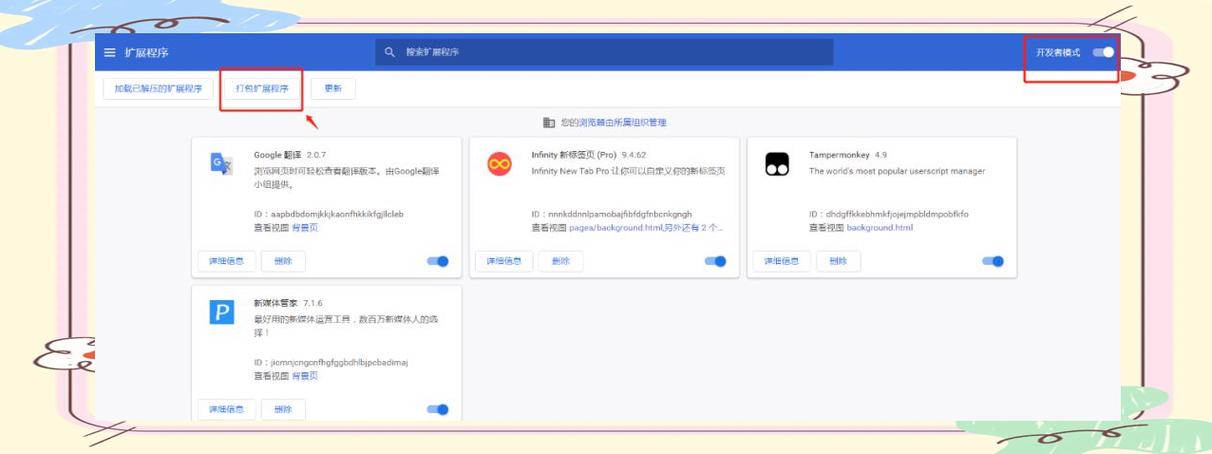Click the Infinity 新标签页 extension icon
Image resolution: width=1212 pixels, height=454 pixels.
click(x=499, y=164)
